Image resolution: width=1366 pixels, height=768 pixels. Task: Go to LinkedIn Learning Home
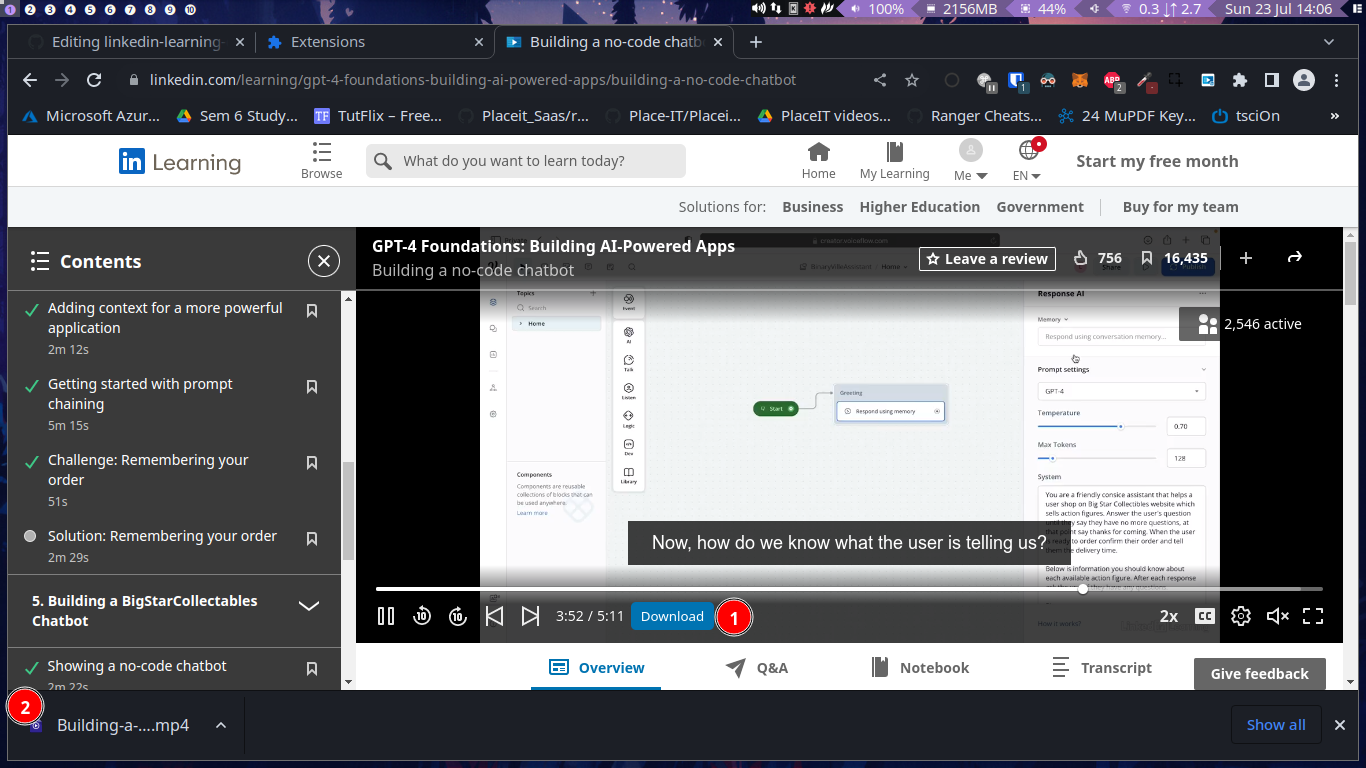pos(818,161)
